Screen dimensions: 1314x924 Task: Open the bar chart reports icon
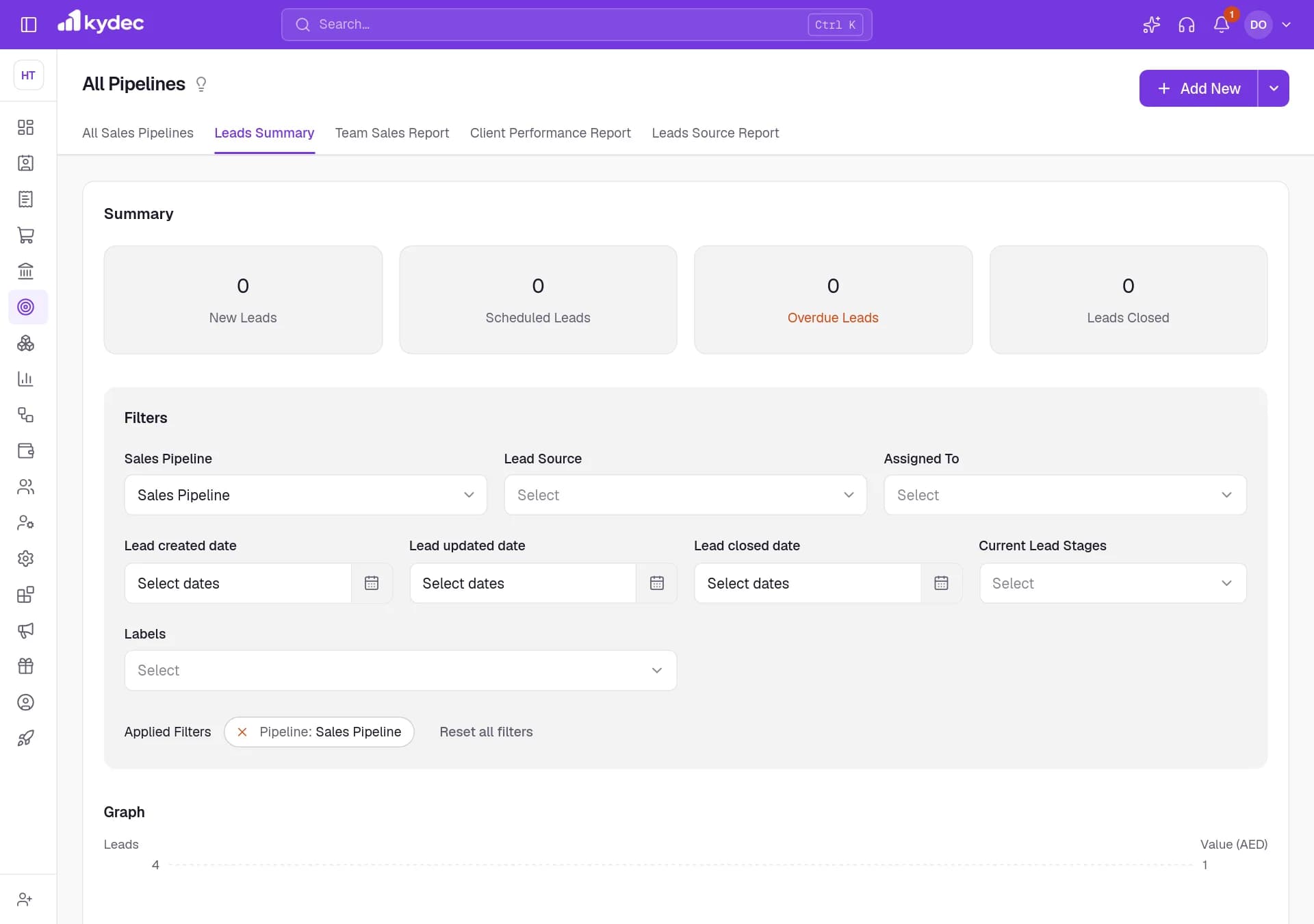pyautogui.click(x=25, y=378)
